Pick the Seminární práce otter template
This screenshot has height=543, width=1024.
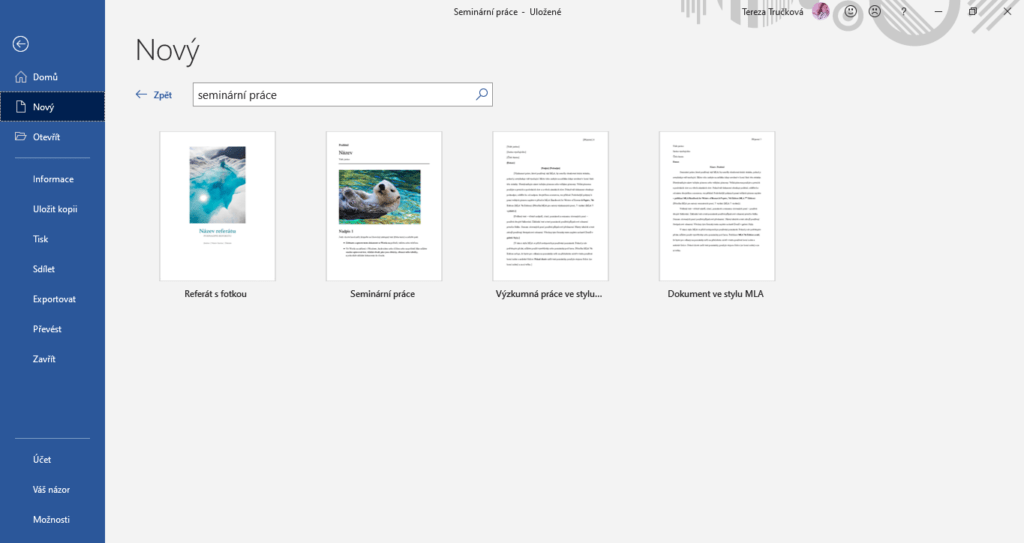383,206
